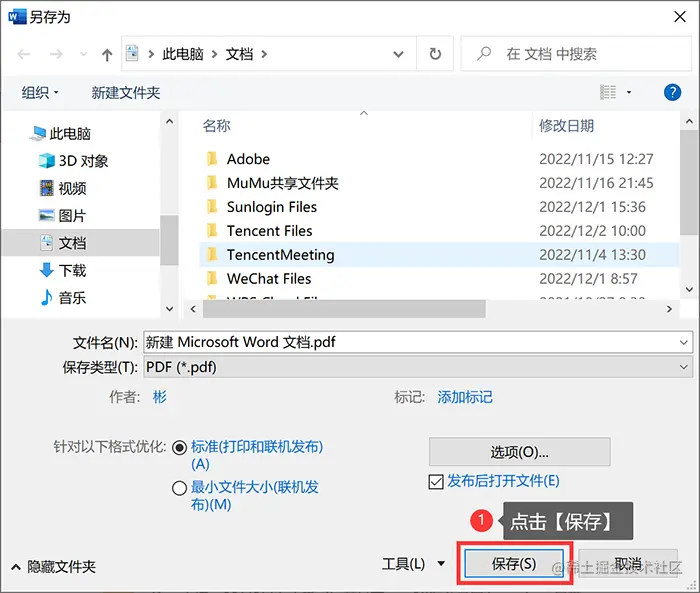The width and height of the screenshot is (700, 593).
Task: Select the TencentMeeting folder
Action: coord(439,255)
